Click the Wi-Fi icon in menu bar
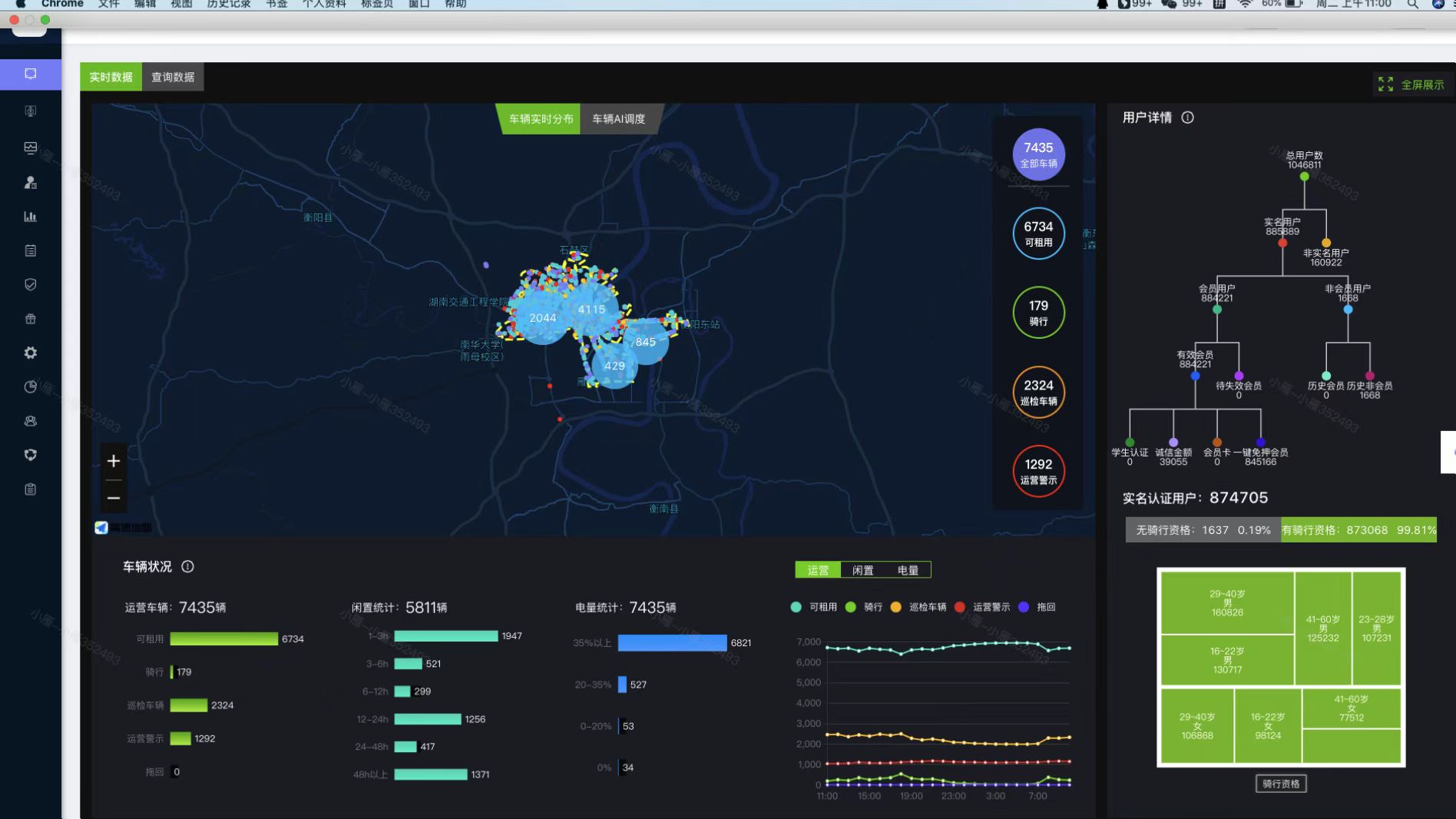 point(1245,4)
